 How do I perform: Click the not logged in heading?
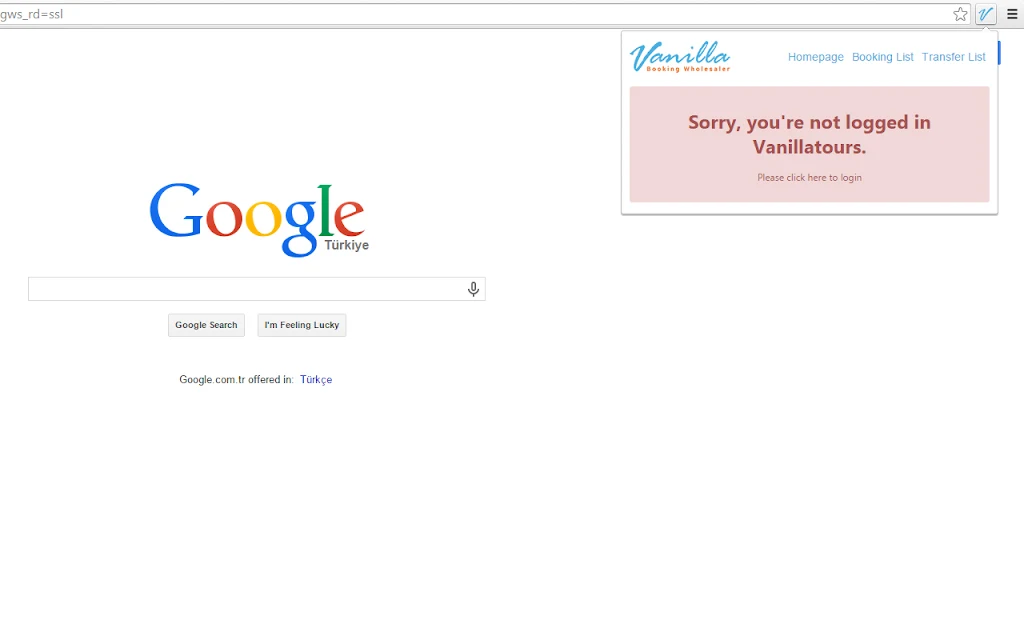809,135
